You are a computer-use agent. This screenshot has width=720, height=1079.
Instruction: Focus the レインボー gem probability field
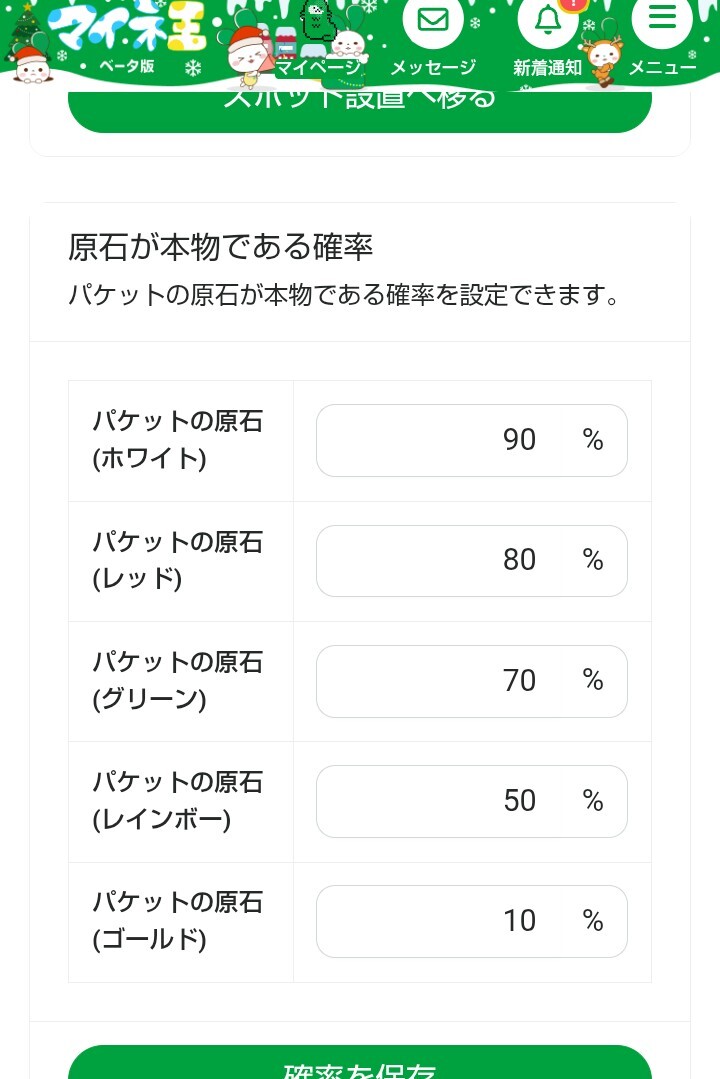(471, 801)
